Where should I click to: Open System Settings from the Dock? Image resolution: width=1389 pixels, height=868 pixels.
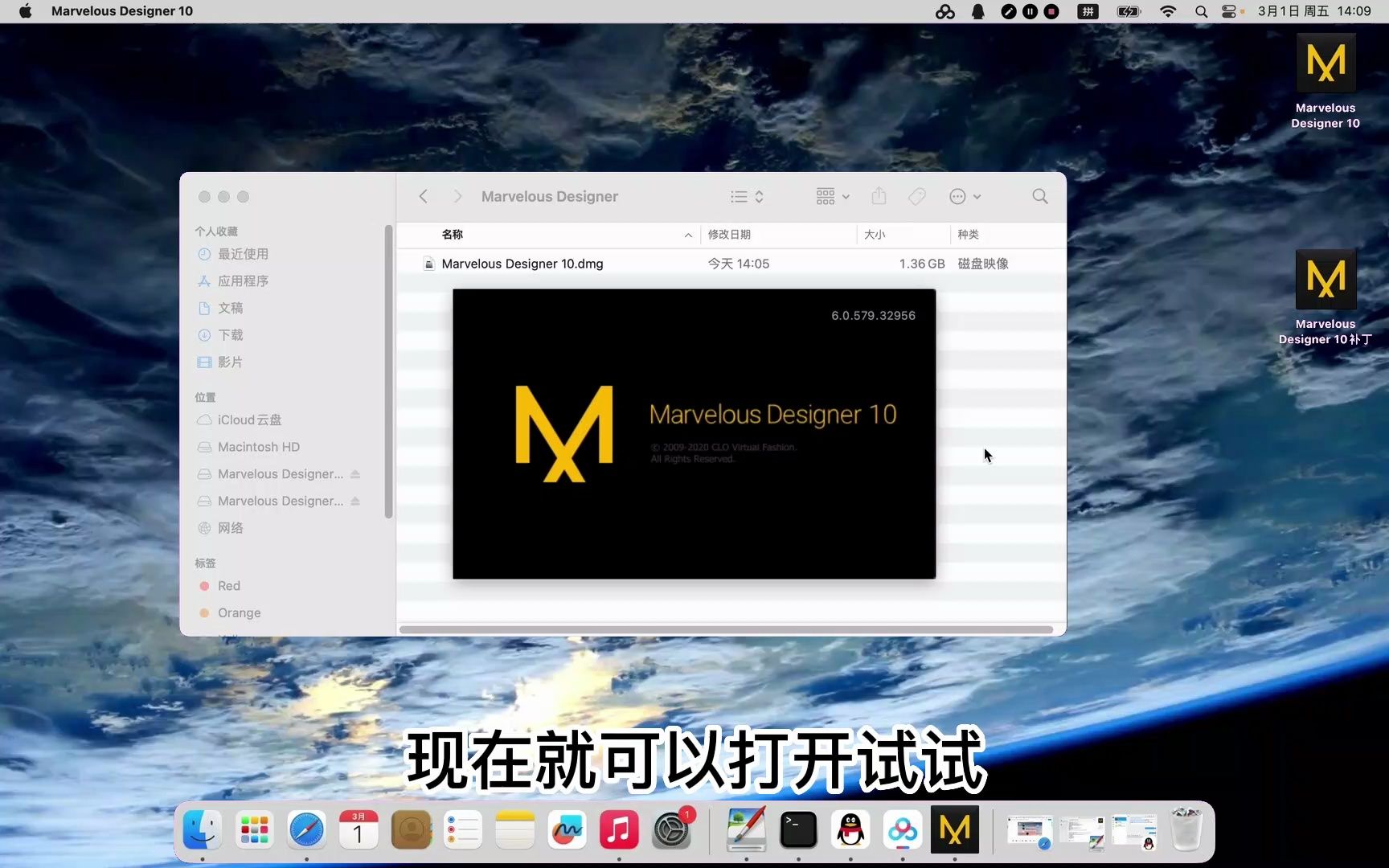tap(671, 830)
